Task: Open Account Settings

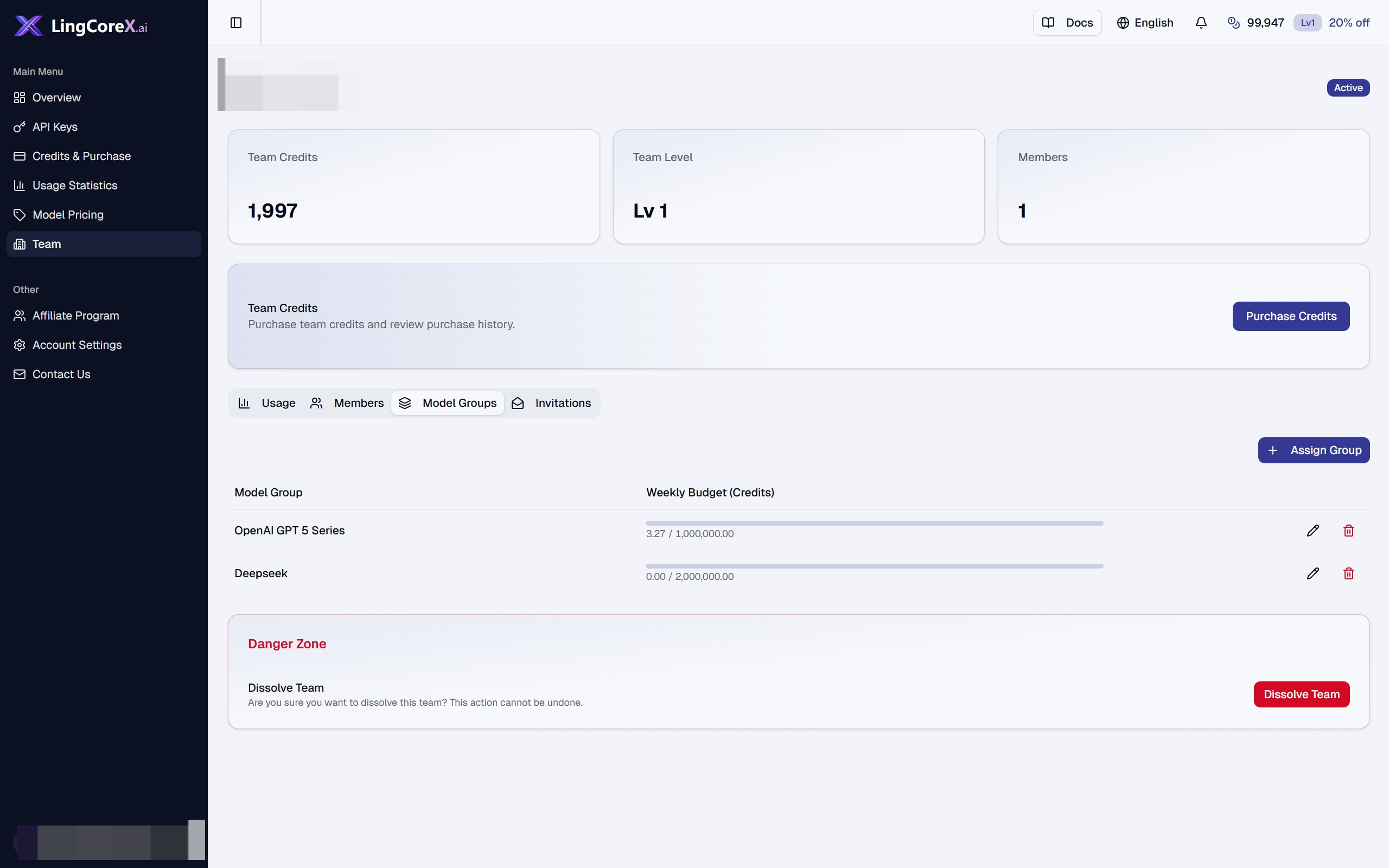Action: click(104, 345)
